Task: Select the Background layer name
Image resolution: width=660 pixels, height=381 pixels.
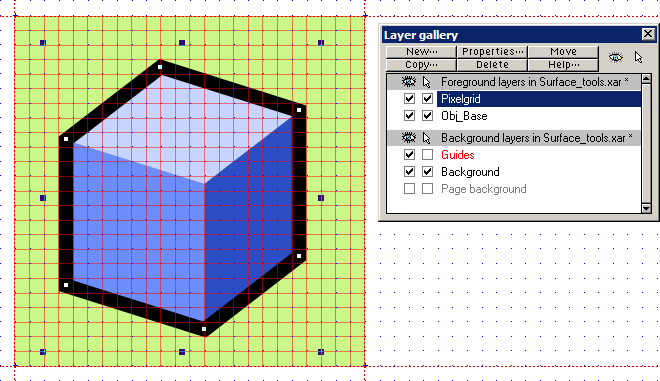Action: 470,172
